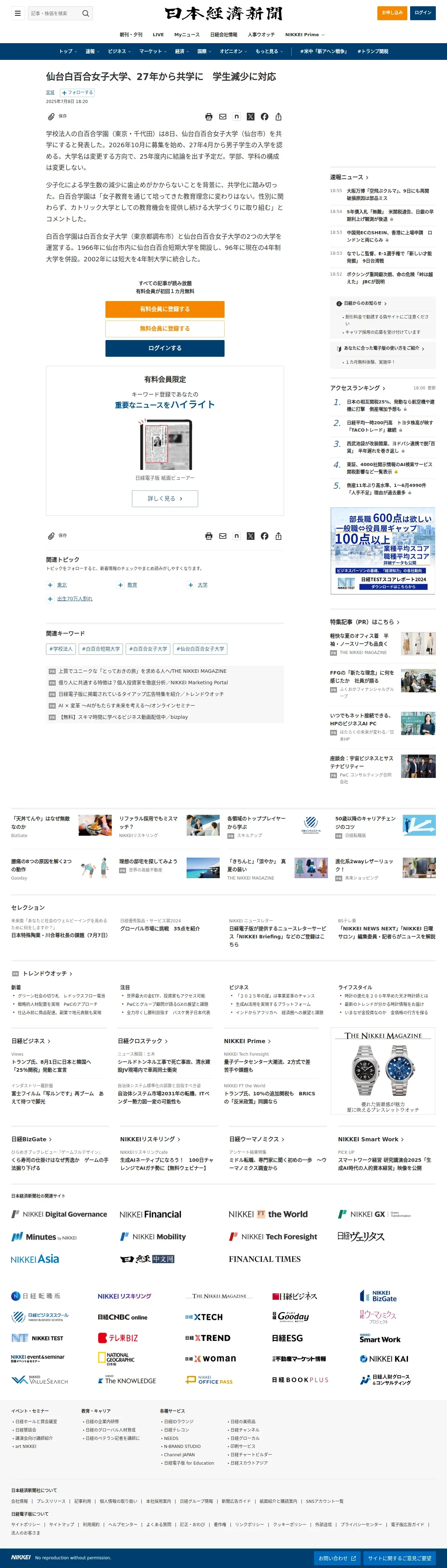Expand the もっと見る dropdown
This screenshot has width=447, height=1568.
tap(269, 51)
